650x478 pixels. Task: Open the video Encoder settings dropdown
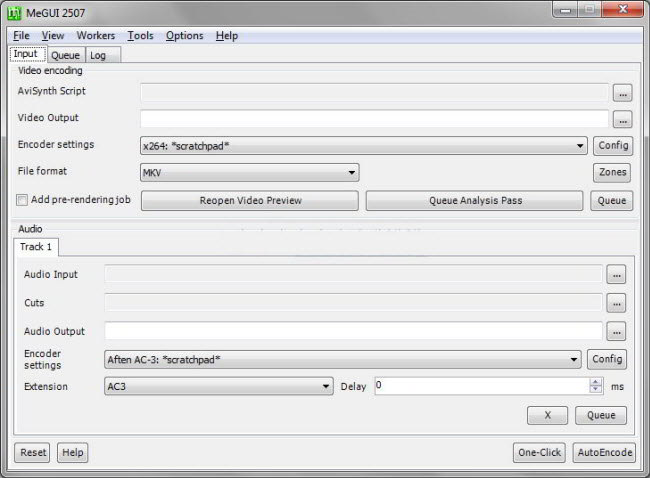tap(364, 146)
